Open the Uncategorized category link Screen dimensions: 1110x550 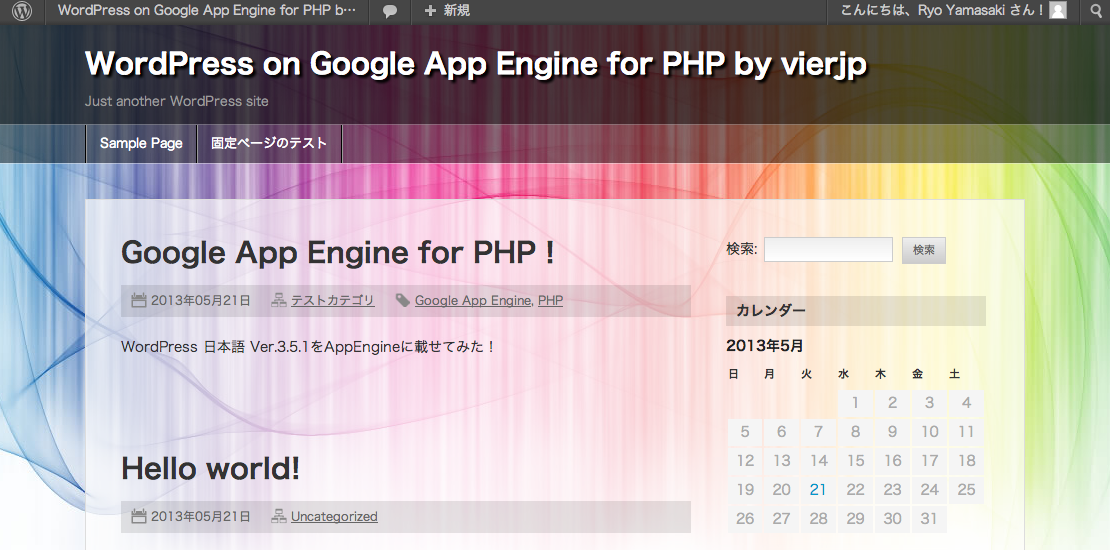pyautogui.click(x=334, y=516)
